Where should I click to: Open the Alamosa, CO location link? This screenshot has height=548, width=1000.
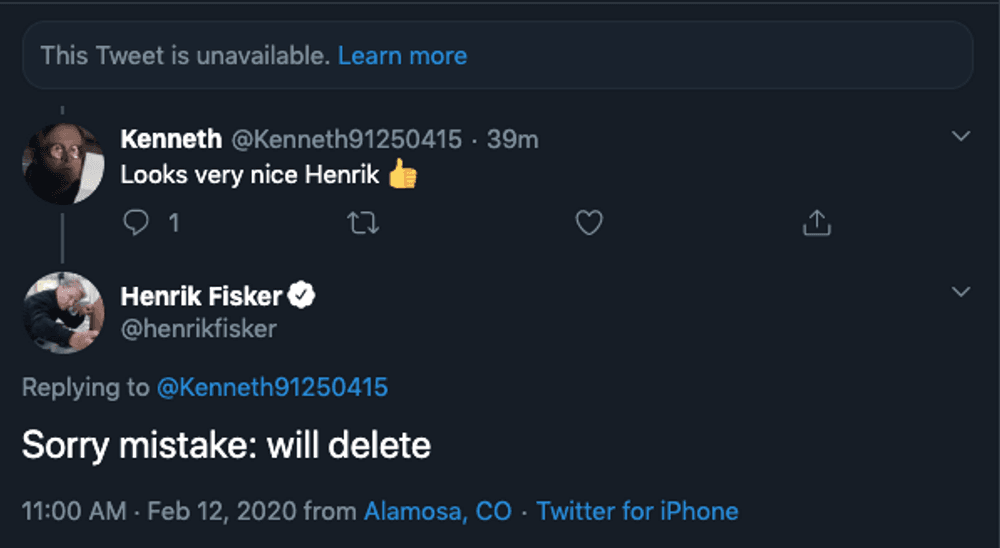tap(437, 512)
